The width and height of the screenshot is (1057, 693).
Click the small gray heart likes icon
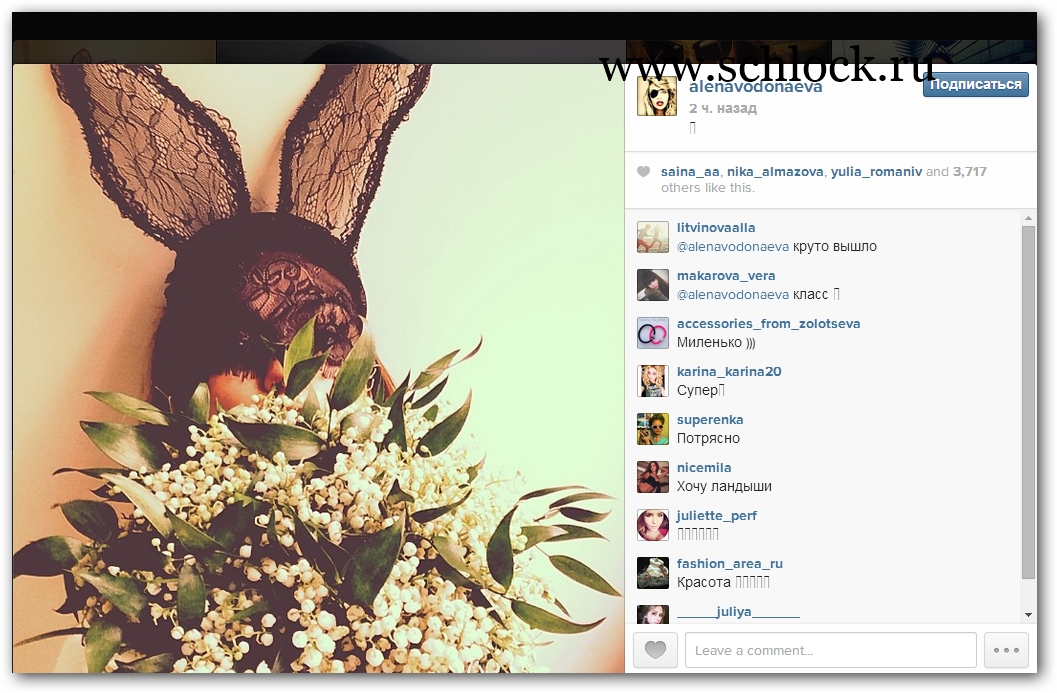click(x=645, y=172)
